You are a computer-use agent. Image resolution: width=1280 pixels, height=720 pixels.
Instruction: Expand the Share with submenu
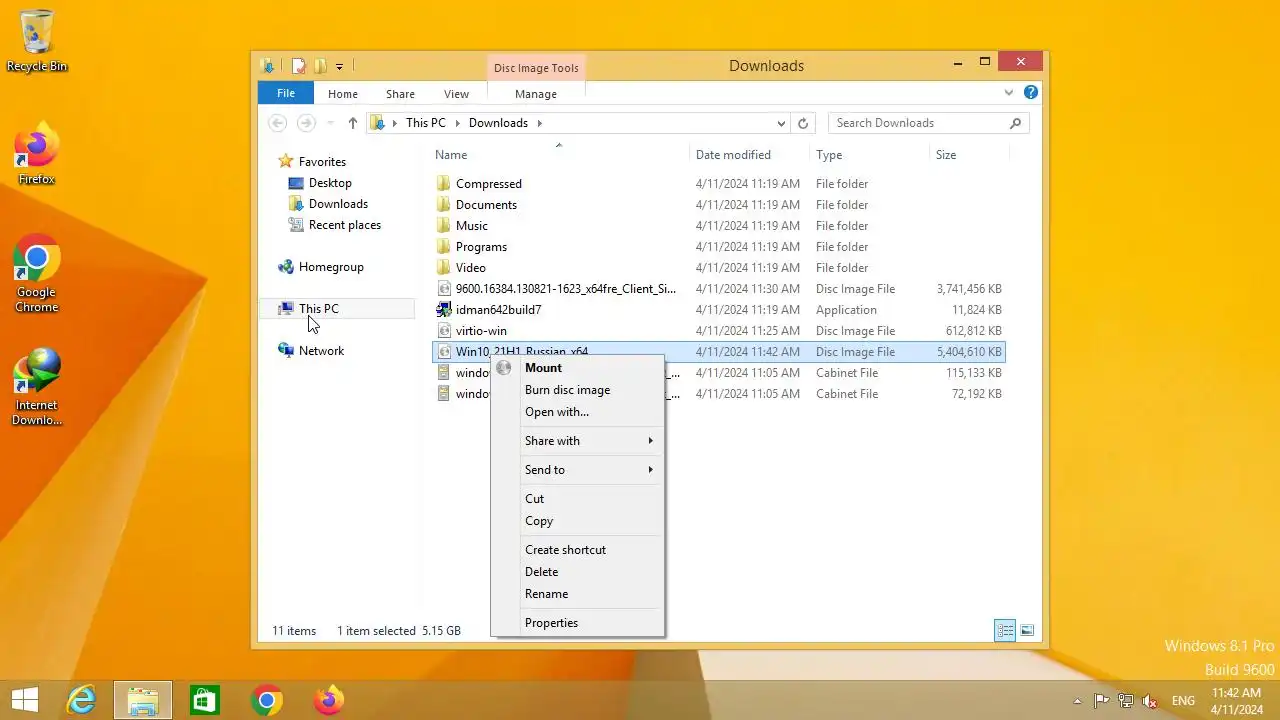click(x=650, y=441)
